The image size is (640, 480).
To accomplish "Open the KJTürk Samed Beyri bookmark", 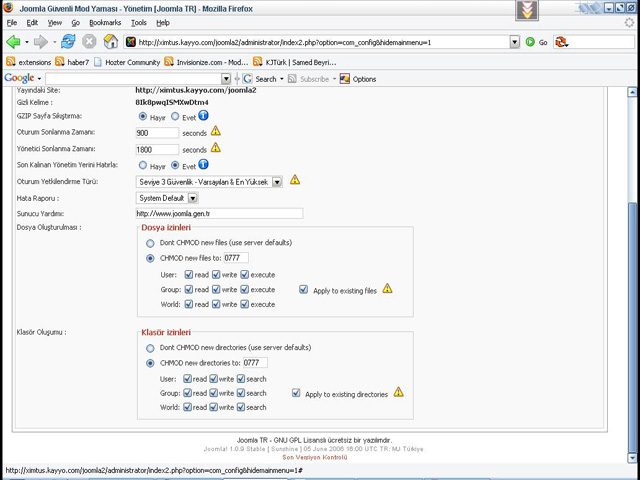I will pos(295,62).
